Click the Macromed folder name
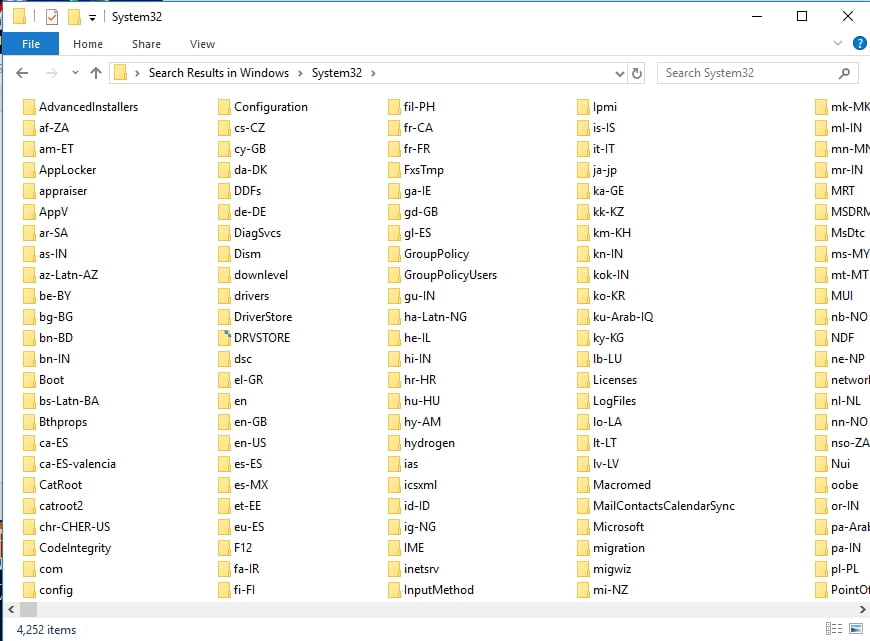870x641 pixels. [622, 485]
